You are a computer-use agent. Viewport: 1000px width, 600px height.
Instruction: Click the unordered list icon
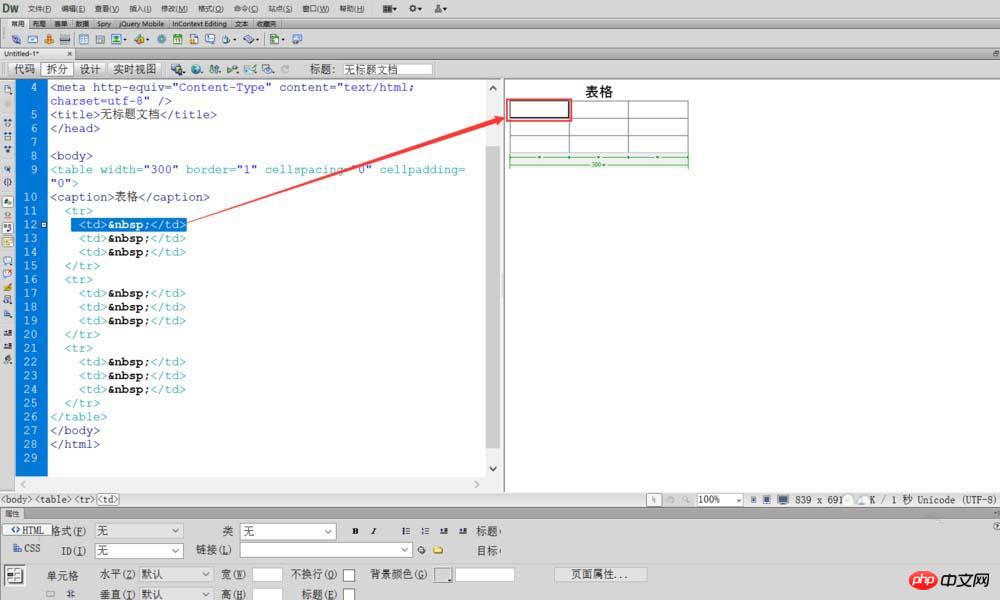[x=406, y=531]
